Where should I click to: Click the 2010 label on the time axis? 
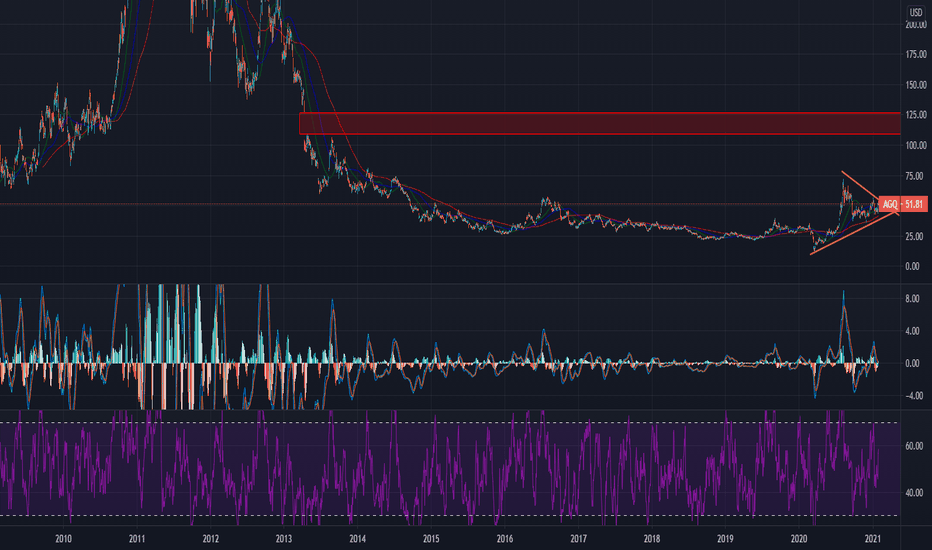tap(64, 539)
